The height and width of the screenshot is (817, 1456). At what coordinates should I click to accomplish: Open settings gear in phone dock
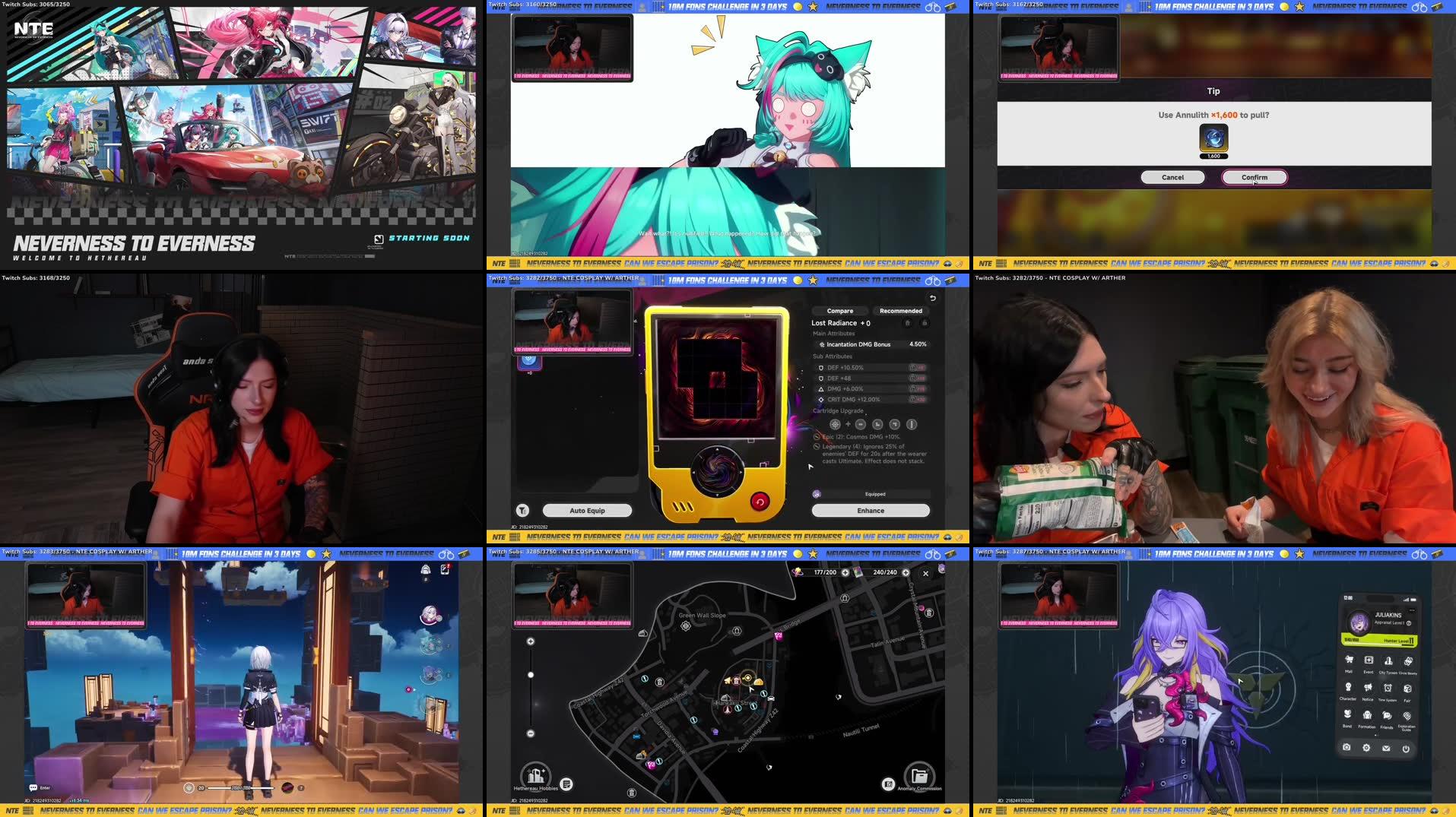point(1366,748)
